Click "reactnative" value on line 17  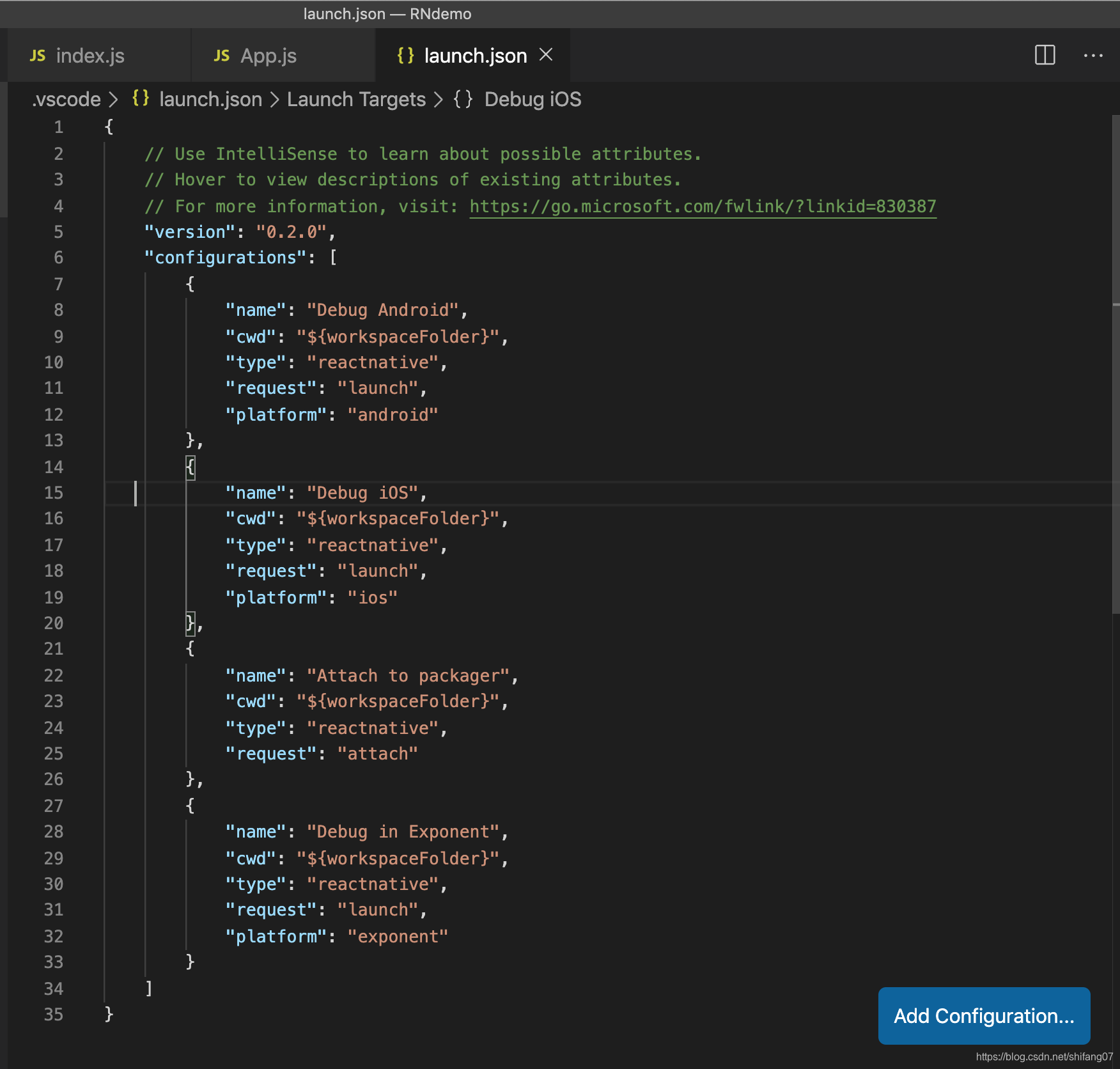click(x=372, y=545)
